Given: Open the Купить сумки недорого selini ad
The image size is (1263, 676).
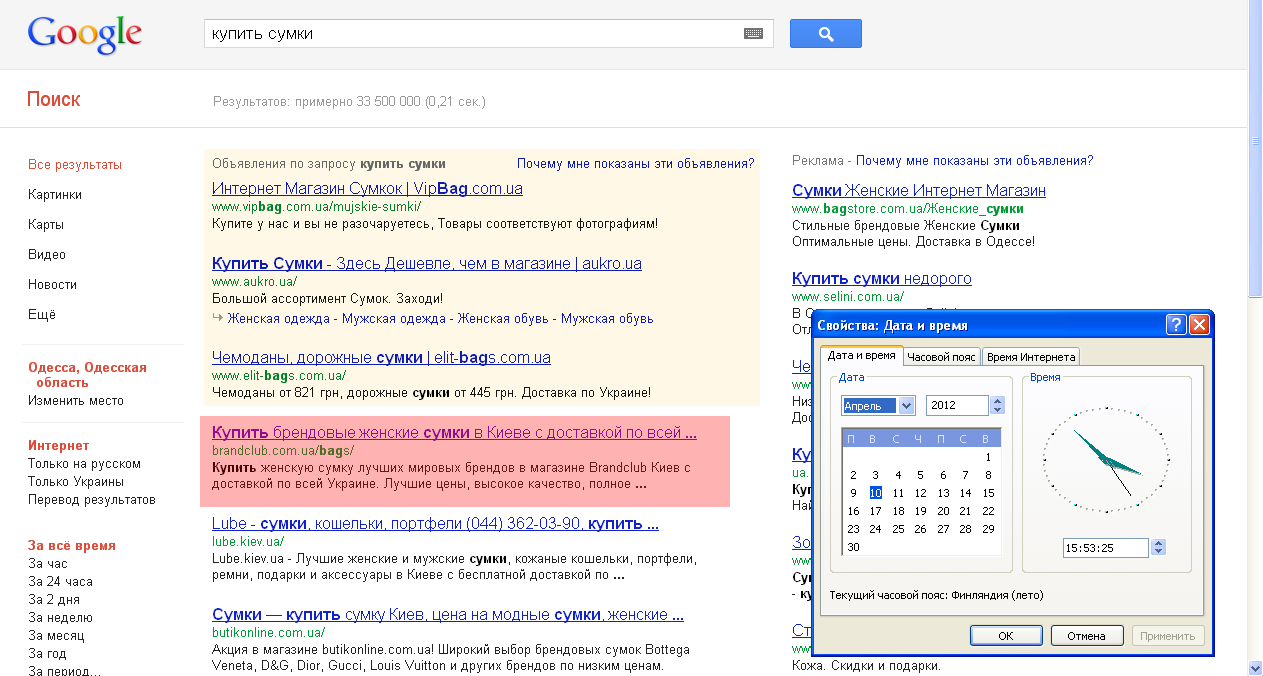Looking at the screenshot, I should [882, 279].
